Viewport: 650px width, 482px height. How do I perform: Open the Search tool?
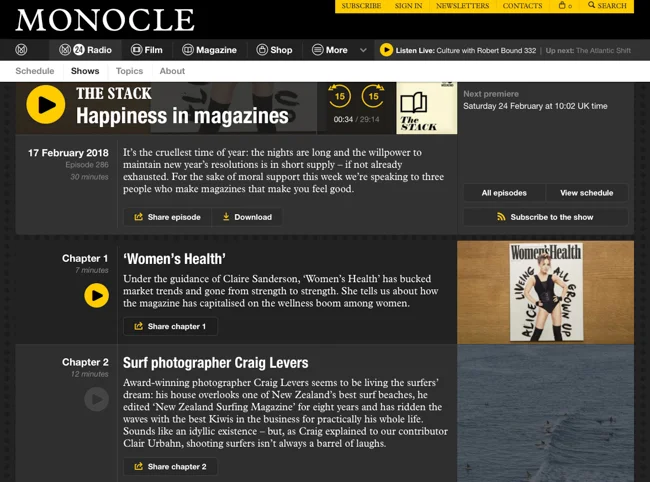[607, 5]
